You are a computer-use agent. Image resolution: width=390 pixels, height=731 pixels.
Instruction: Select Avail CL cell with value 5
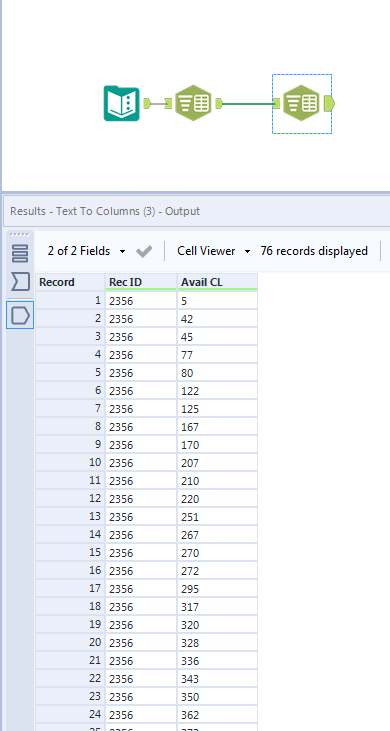[x=217, y=301]
